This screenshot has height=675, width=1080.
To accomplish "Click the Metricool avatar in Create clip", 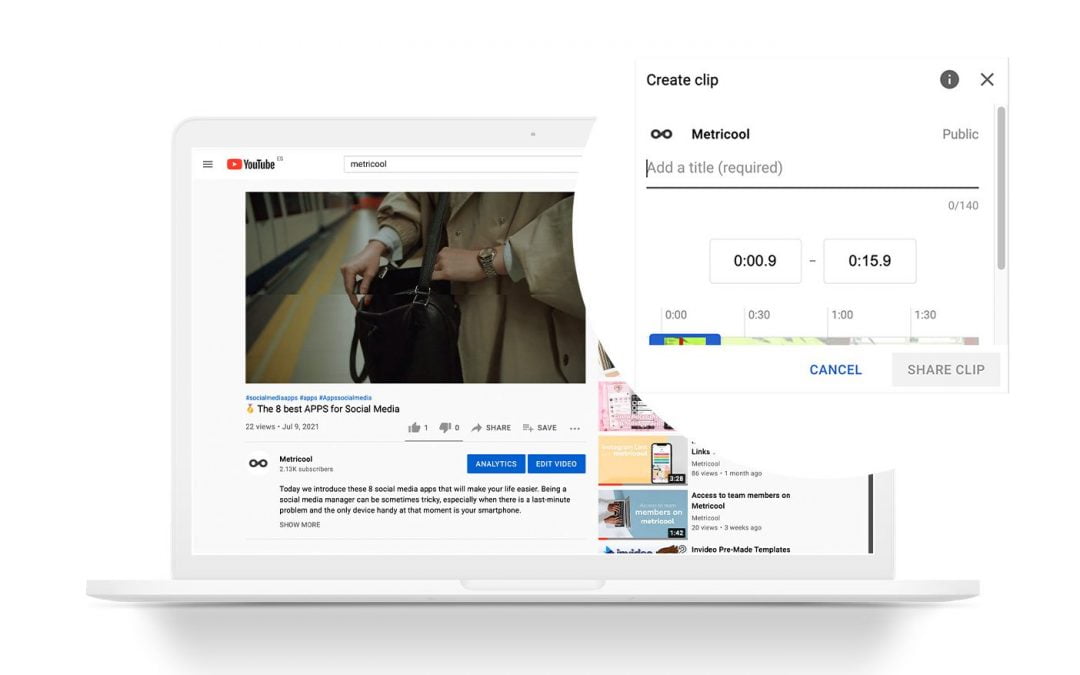I will [661, 134].
